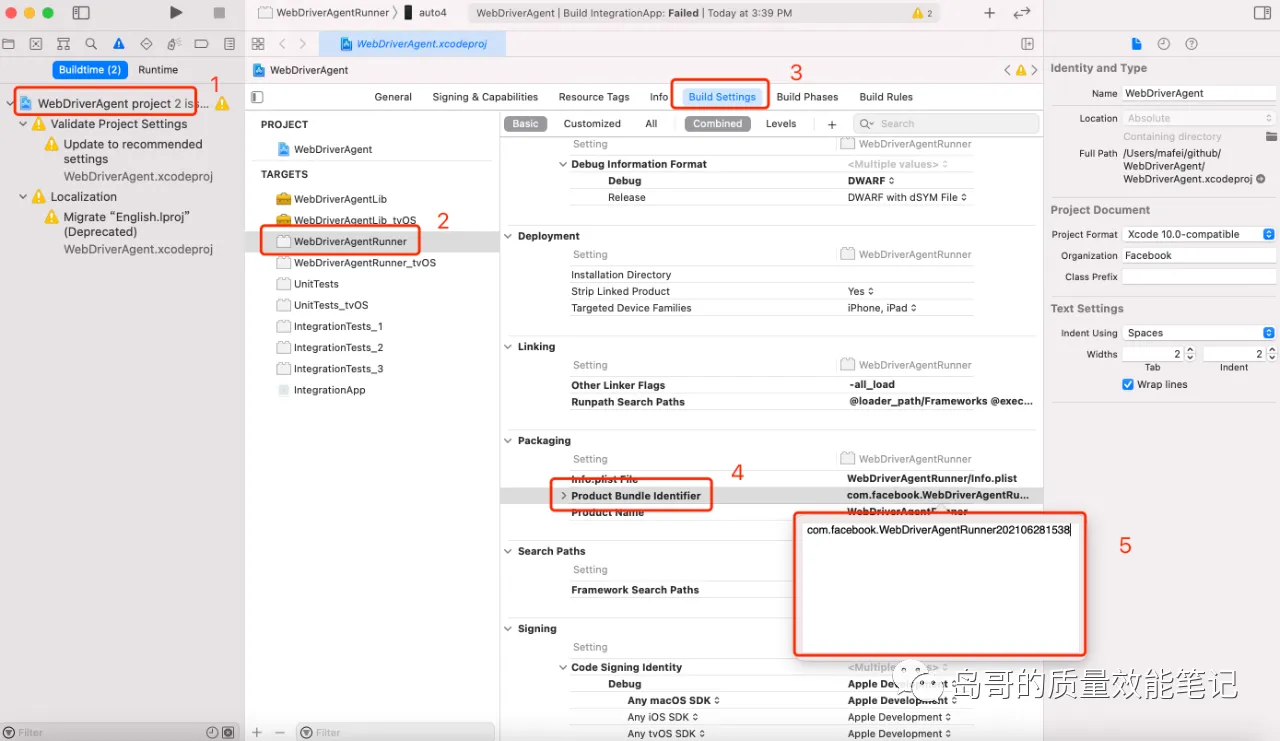
Task: Increase the Tab width stepper
Action: pos(1190,351)
